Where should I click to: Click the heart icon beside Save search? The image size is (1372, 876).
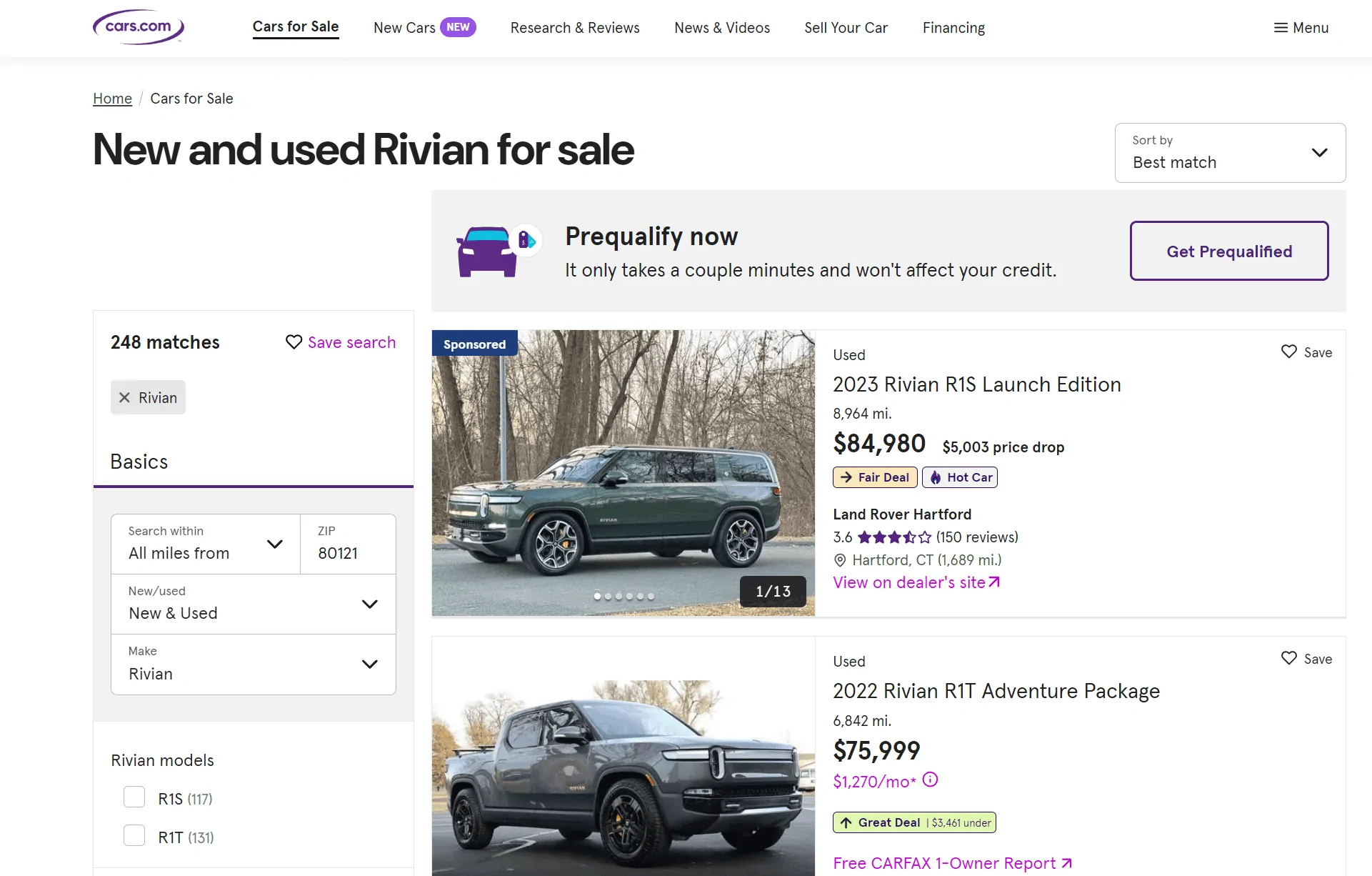(x=294, y=342)
